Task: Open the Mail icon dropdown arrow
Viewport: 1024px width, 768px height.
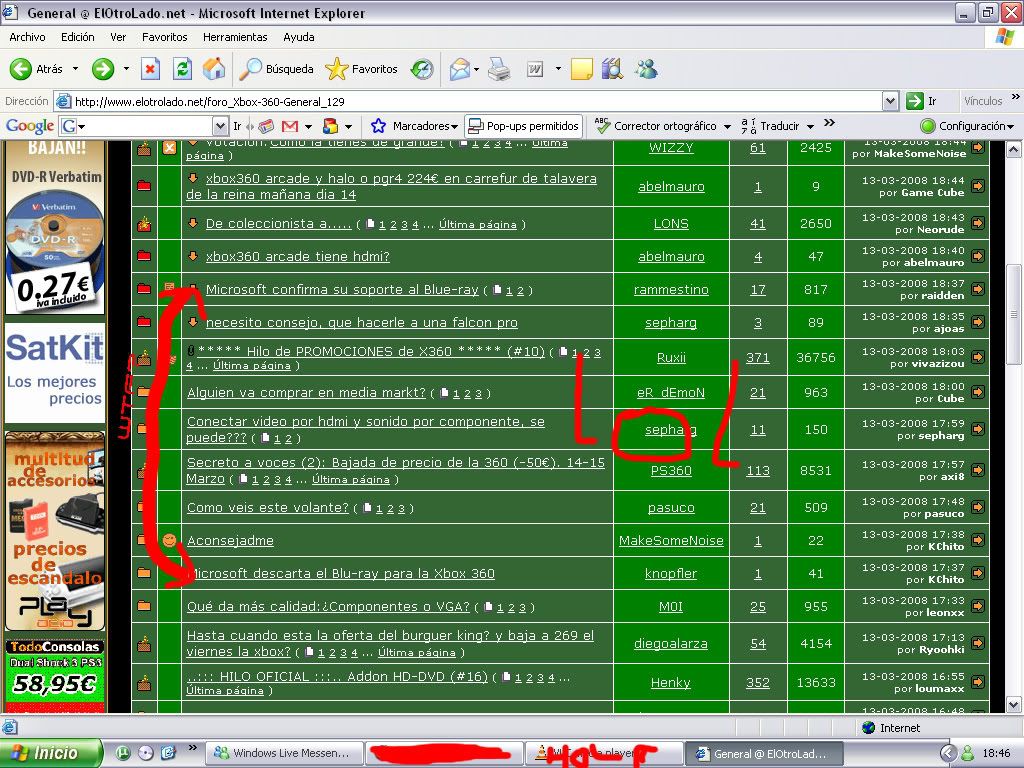Action: pyautogui.click(x=477, y=69)
